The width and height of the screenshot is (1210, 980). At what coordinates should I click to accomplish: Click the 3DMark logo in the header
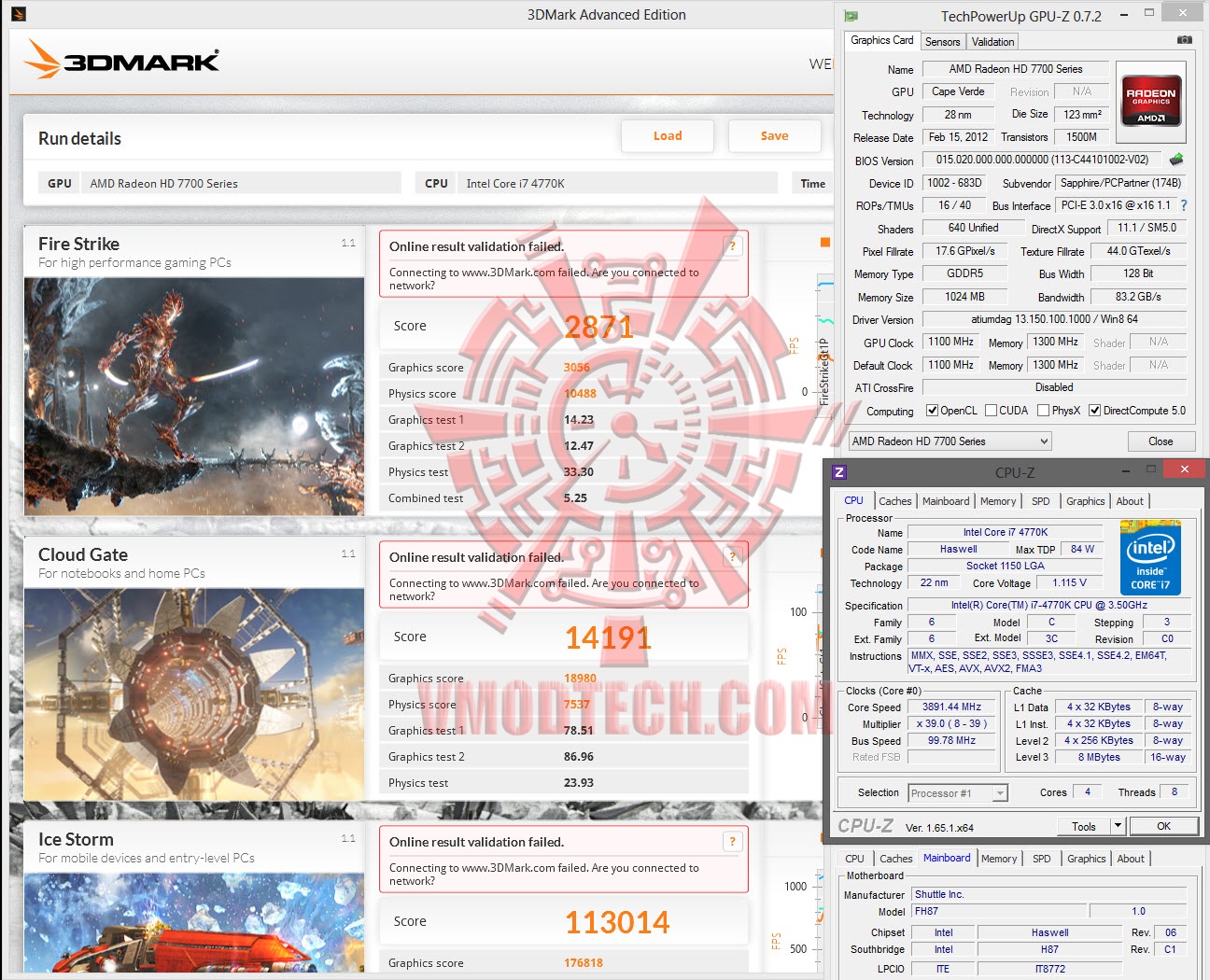point(122,59)
